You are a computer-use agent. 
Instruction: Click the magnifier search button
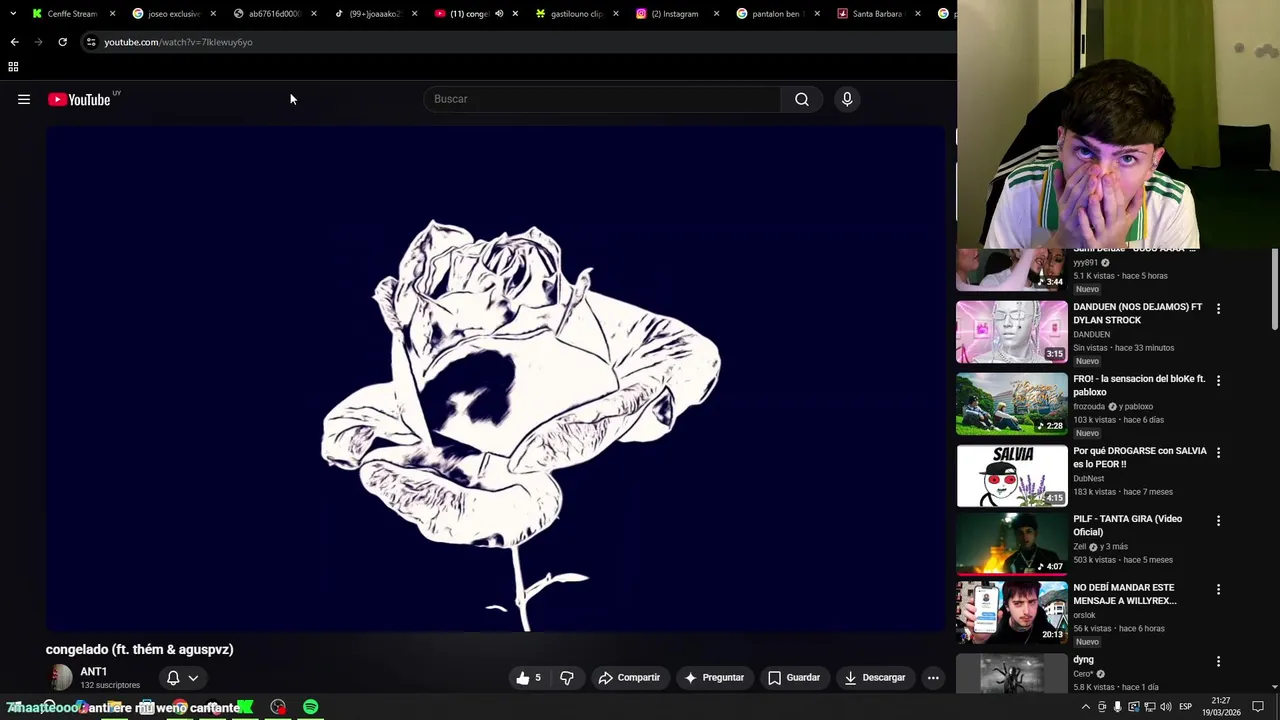point(802,99)
